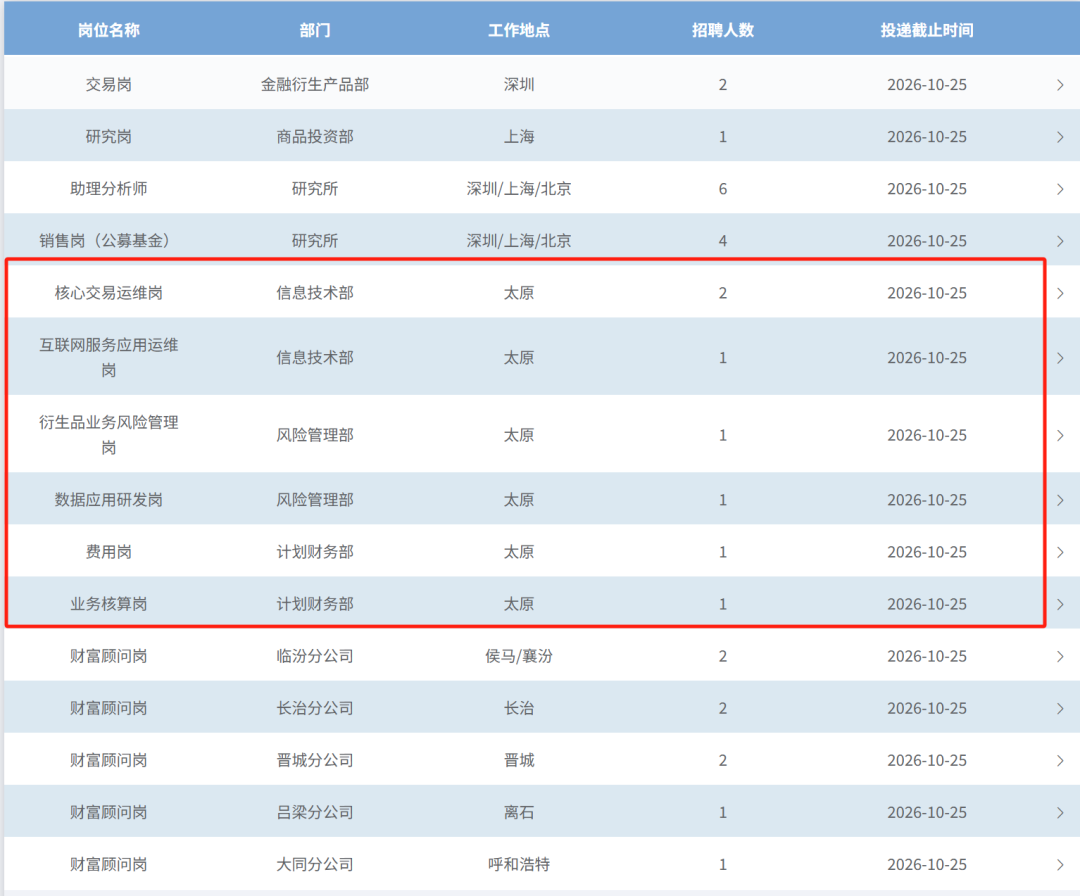The image size is (1080, 896).
Task: Select the 招聘人数 column header
Action: coord(723,30)
